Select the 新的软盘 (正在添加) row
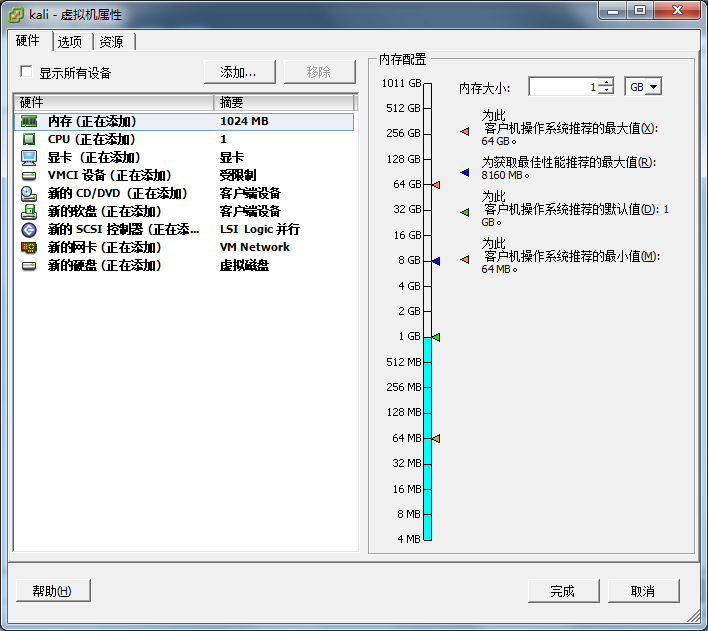Screen dimensions: 708x631 184,211
